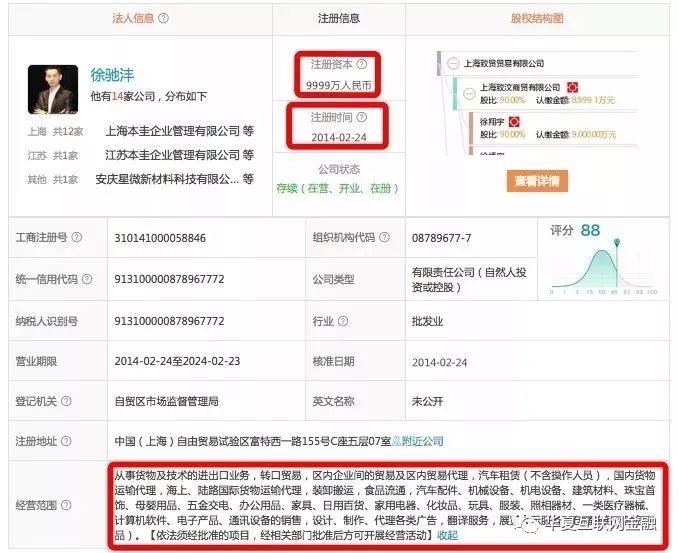Open 安庆星微新材料科技有限公... link
This screenshot has width=678, height=553.
[167, 179]
